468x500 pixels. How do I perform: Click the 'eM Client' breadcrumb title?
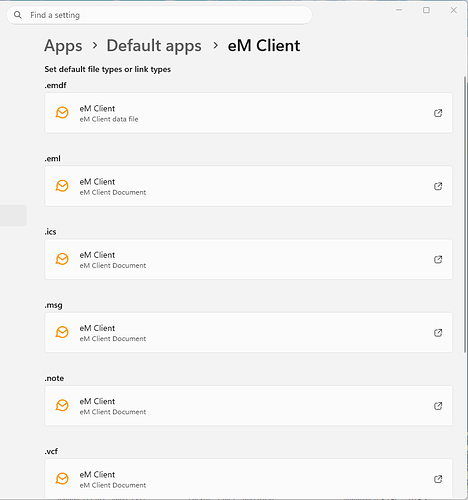(264, 46)
